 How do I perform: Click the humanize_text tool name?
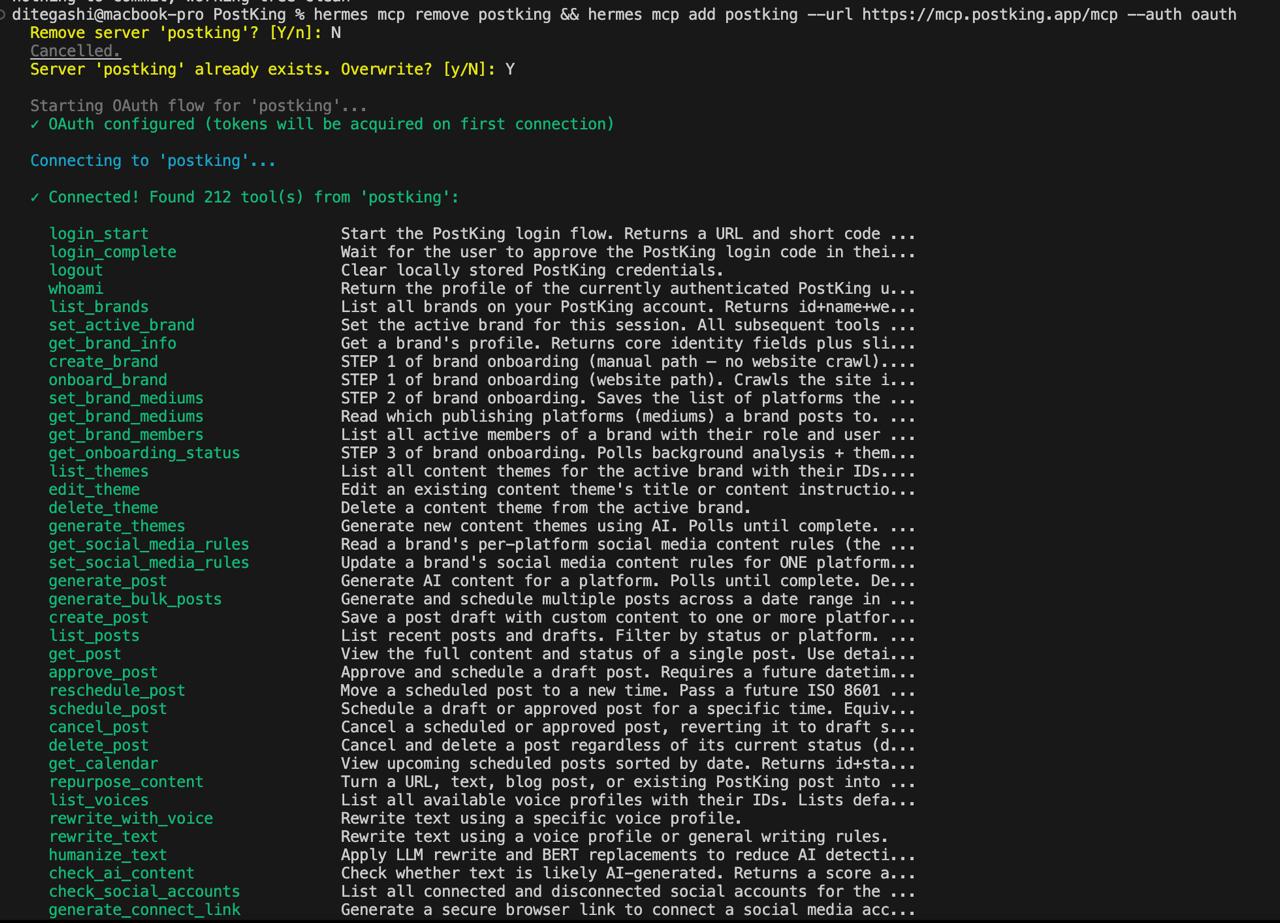tap(107, 854)
